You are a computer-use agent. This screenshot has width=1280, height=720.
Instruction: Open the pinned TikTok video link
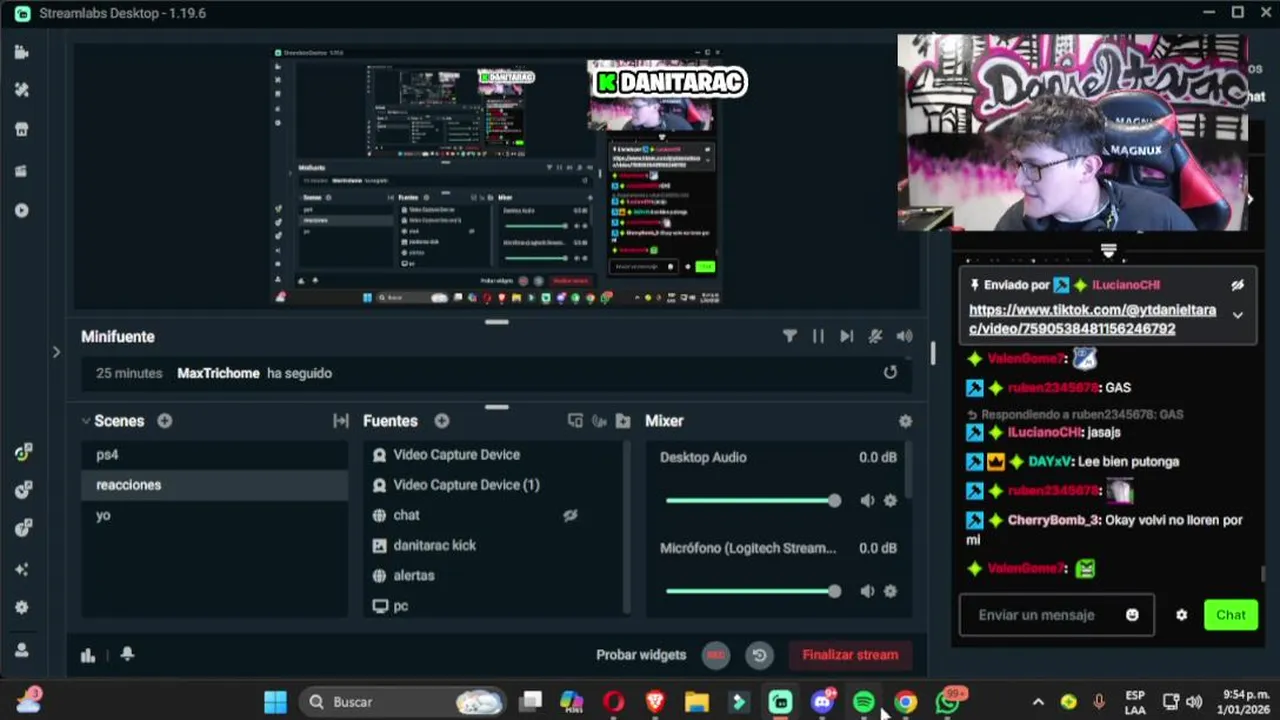pos(1092,319)
